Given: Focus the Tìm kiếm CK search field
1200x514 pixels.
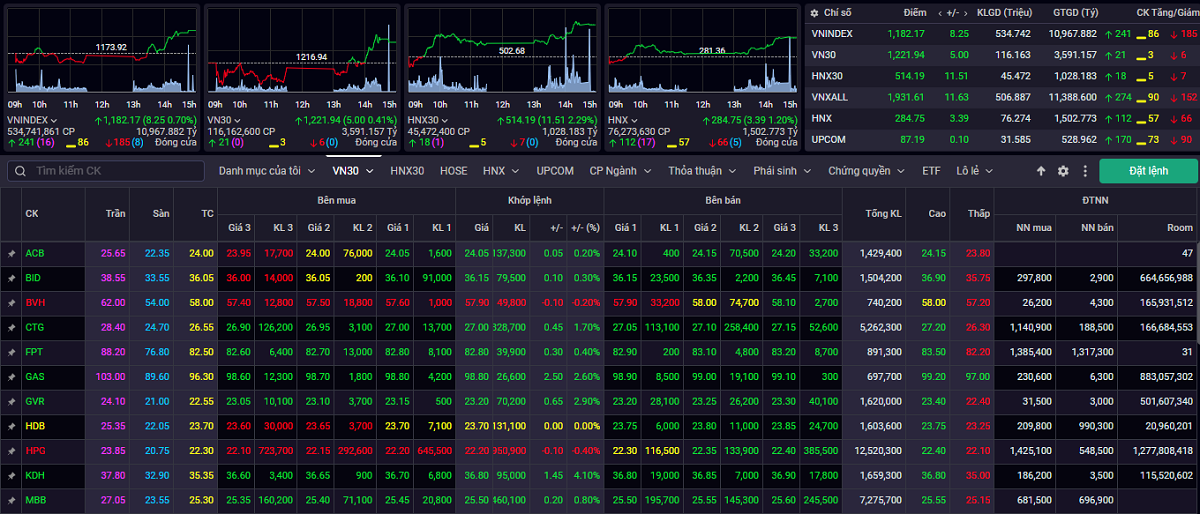Looking at the screenshot, I should [x=104, y=171].
